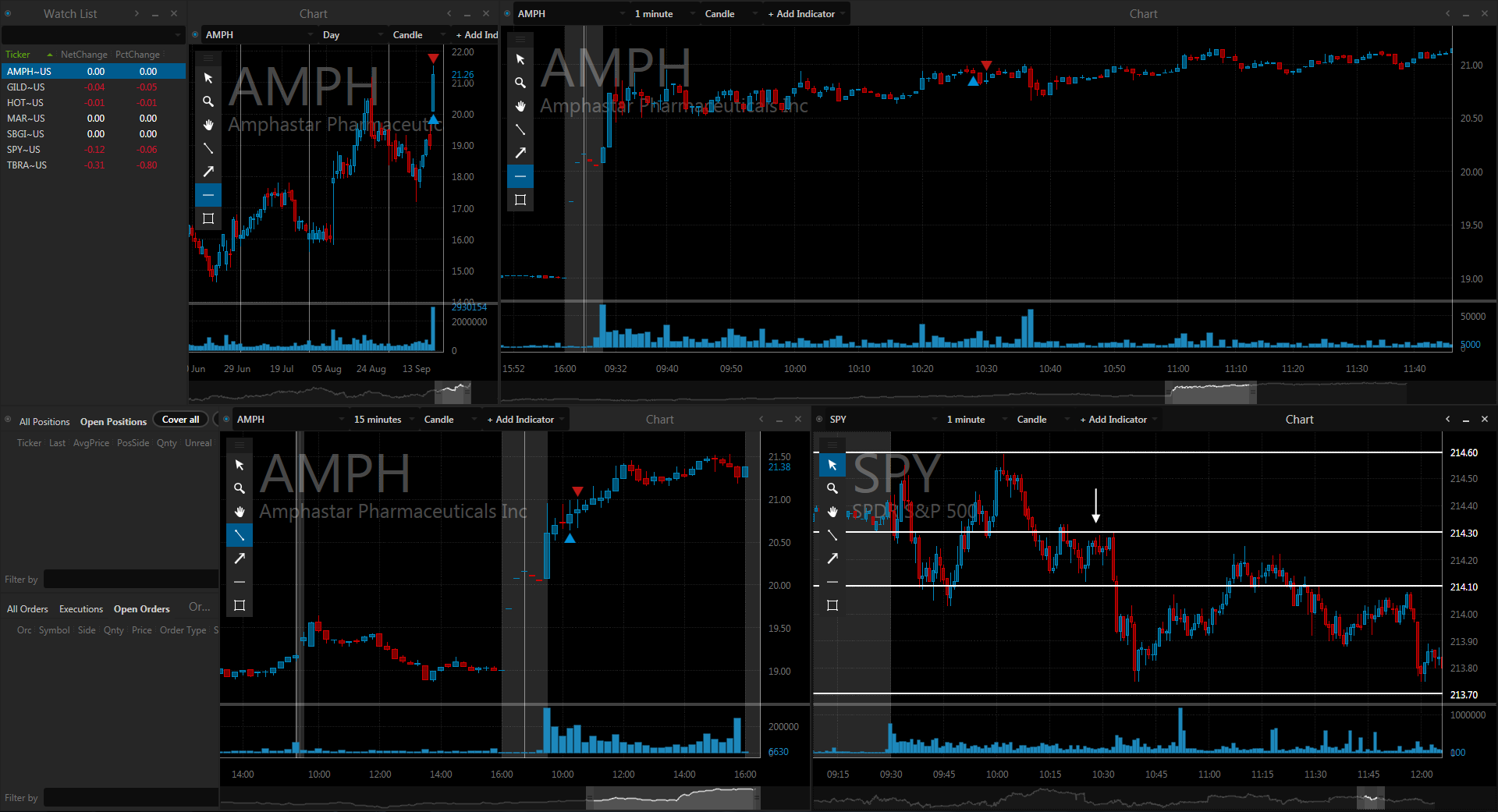Select rectangle tool in AMPH 1 minute chart
This screenshot has width=1498, height=812.
coord(520,200)
